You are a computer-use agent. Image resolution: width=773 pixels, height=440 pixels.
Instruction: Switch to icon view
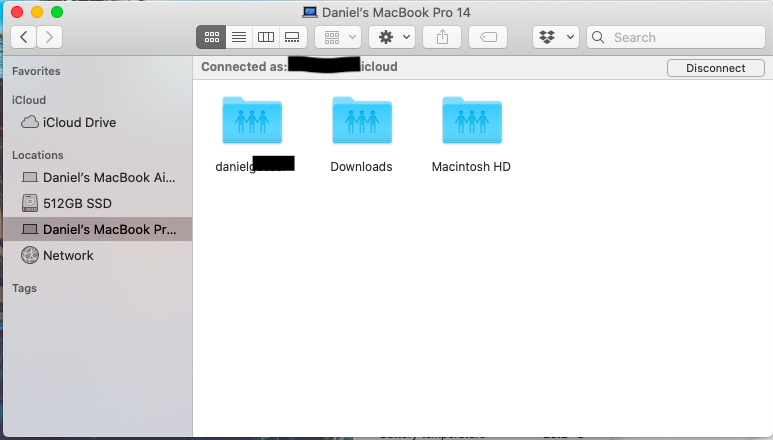coord(211,37)
